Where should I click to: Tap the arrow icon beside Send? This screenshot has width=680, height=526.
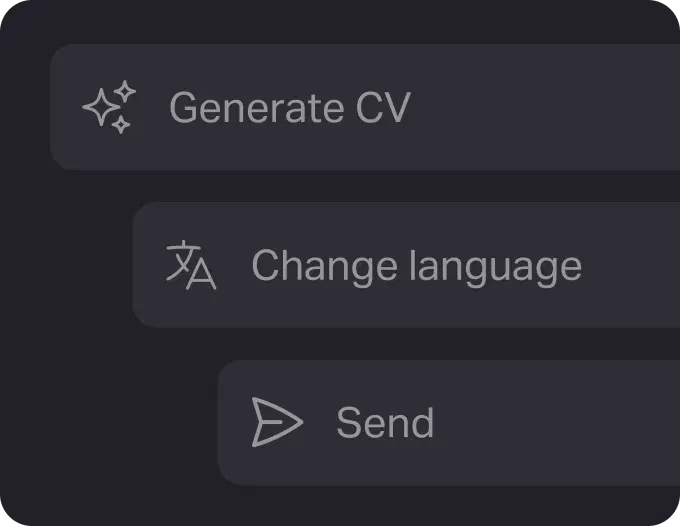tap(276, 422)
